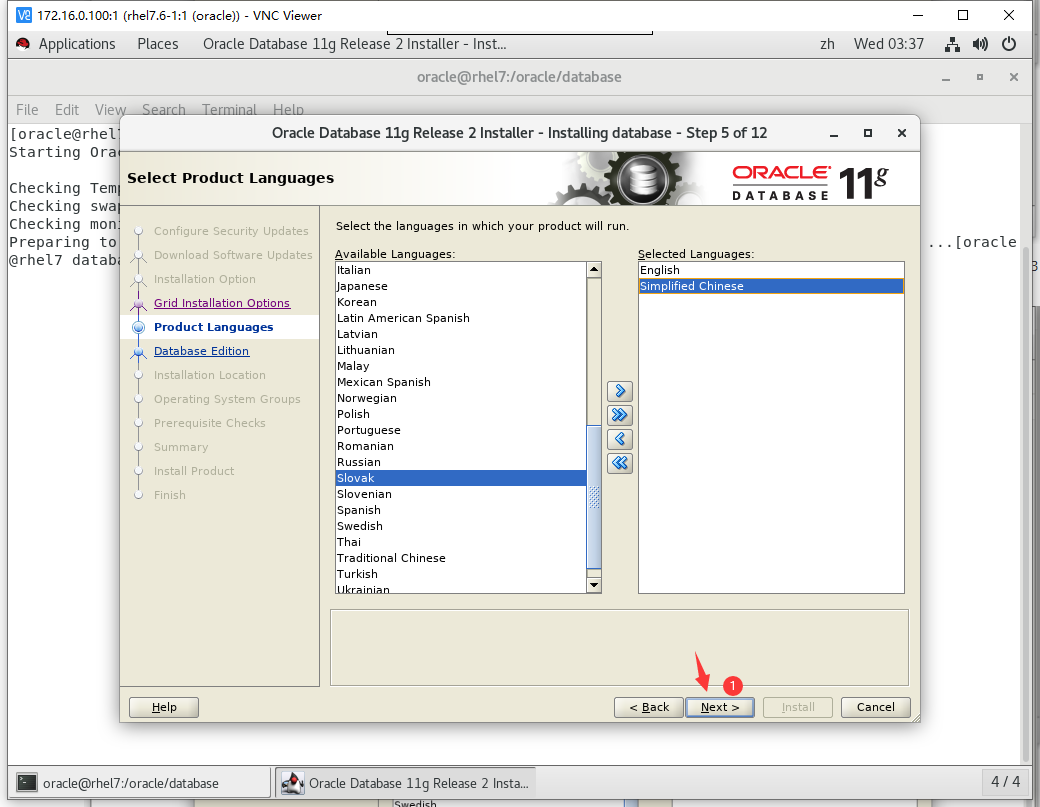Open the Grid Installation Options step link

222,303
